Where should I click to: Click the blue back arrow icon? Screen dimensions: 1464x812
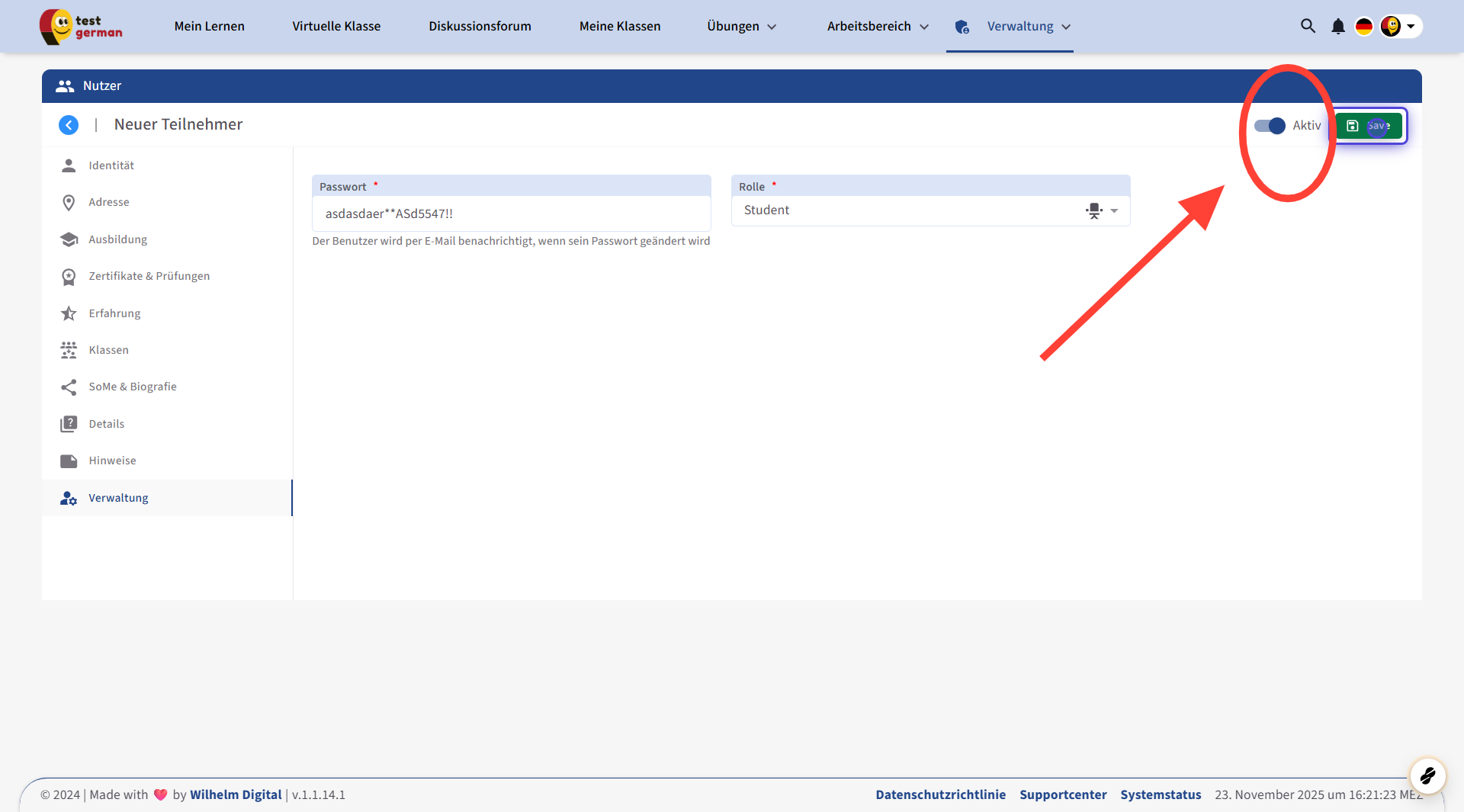(69, 125)
